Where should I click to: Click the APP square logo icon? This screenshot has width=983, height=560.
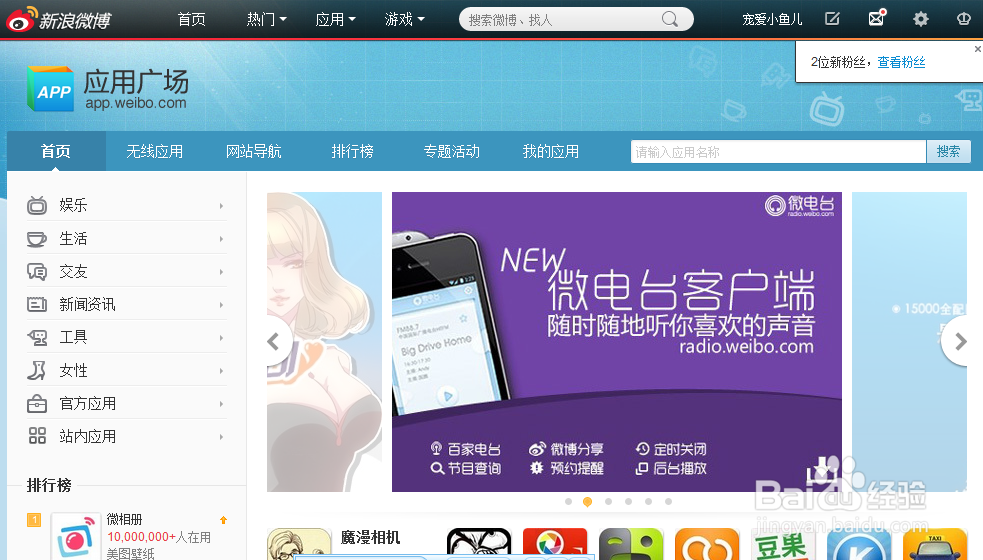(50, 89)
